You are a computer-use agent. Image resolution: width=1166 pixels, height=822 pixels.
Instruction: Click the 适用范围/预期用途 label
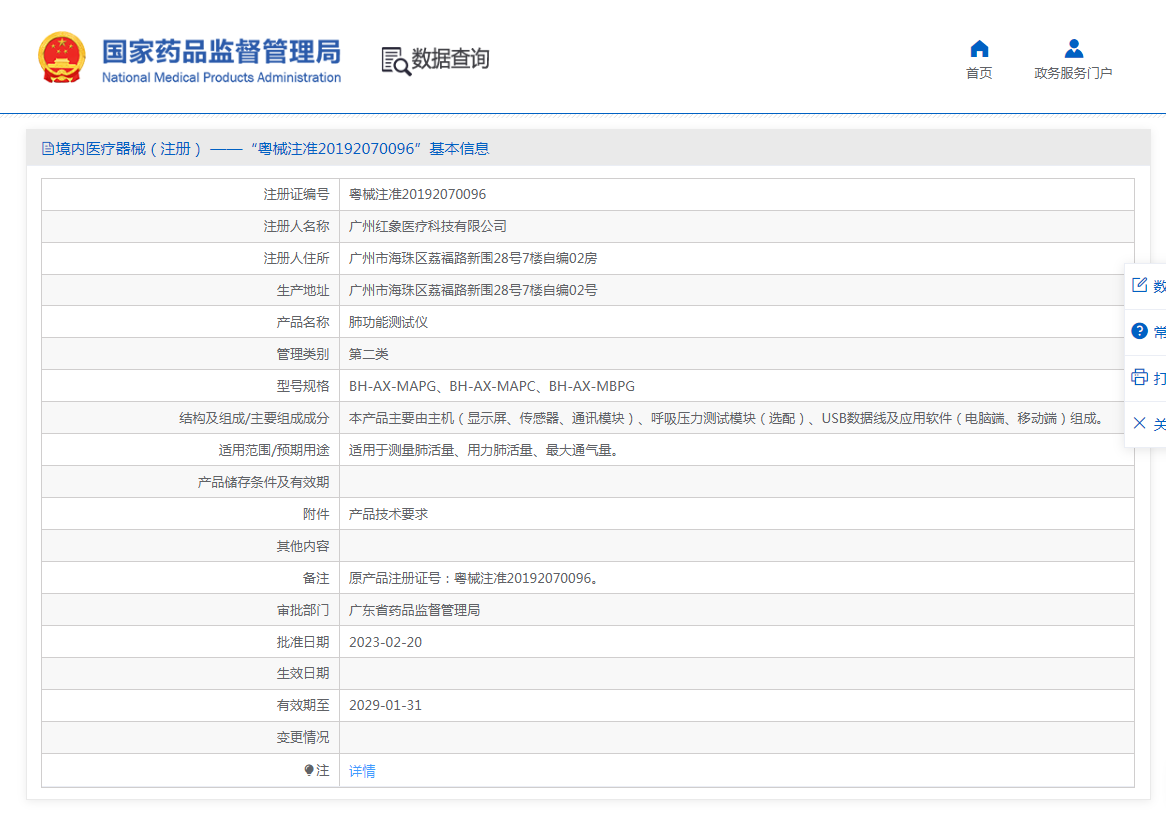[274, 450]
